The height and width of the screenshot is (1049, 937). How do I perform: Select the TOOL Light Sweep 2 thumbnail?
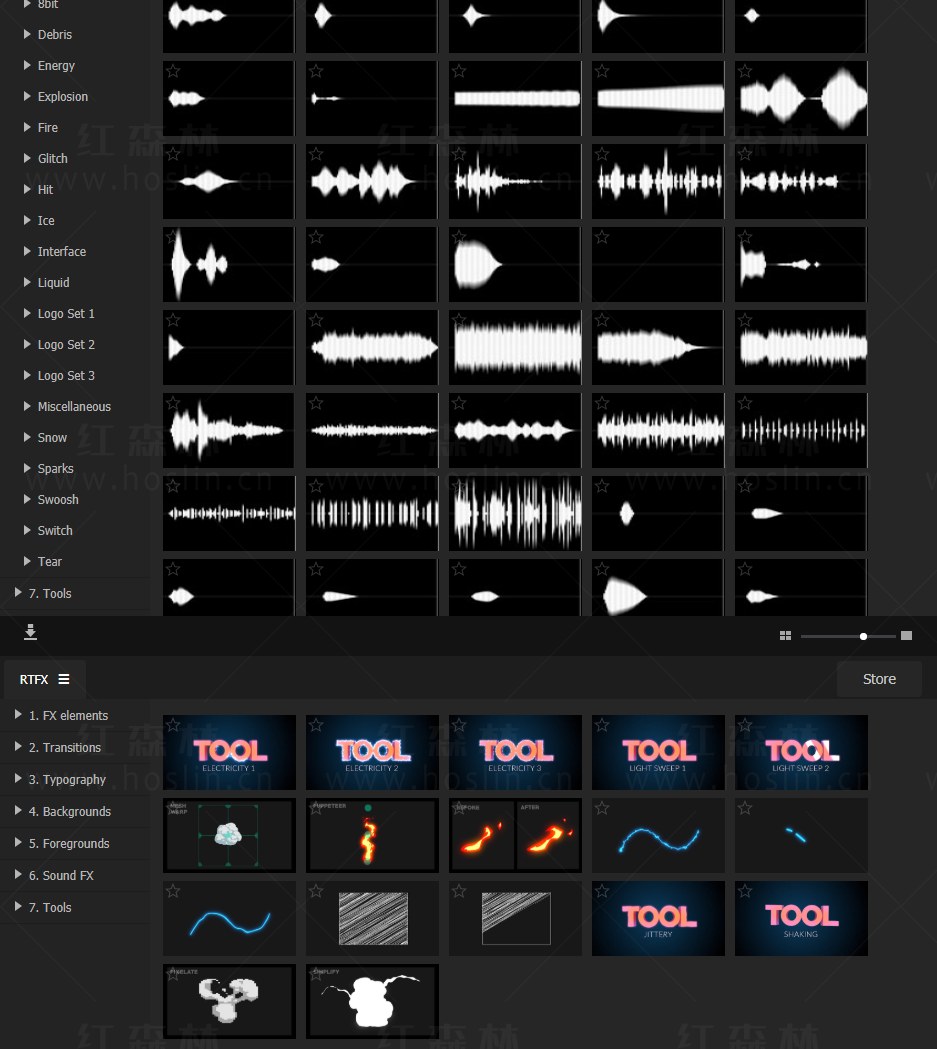801,753
